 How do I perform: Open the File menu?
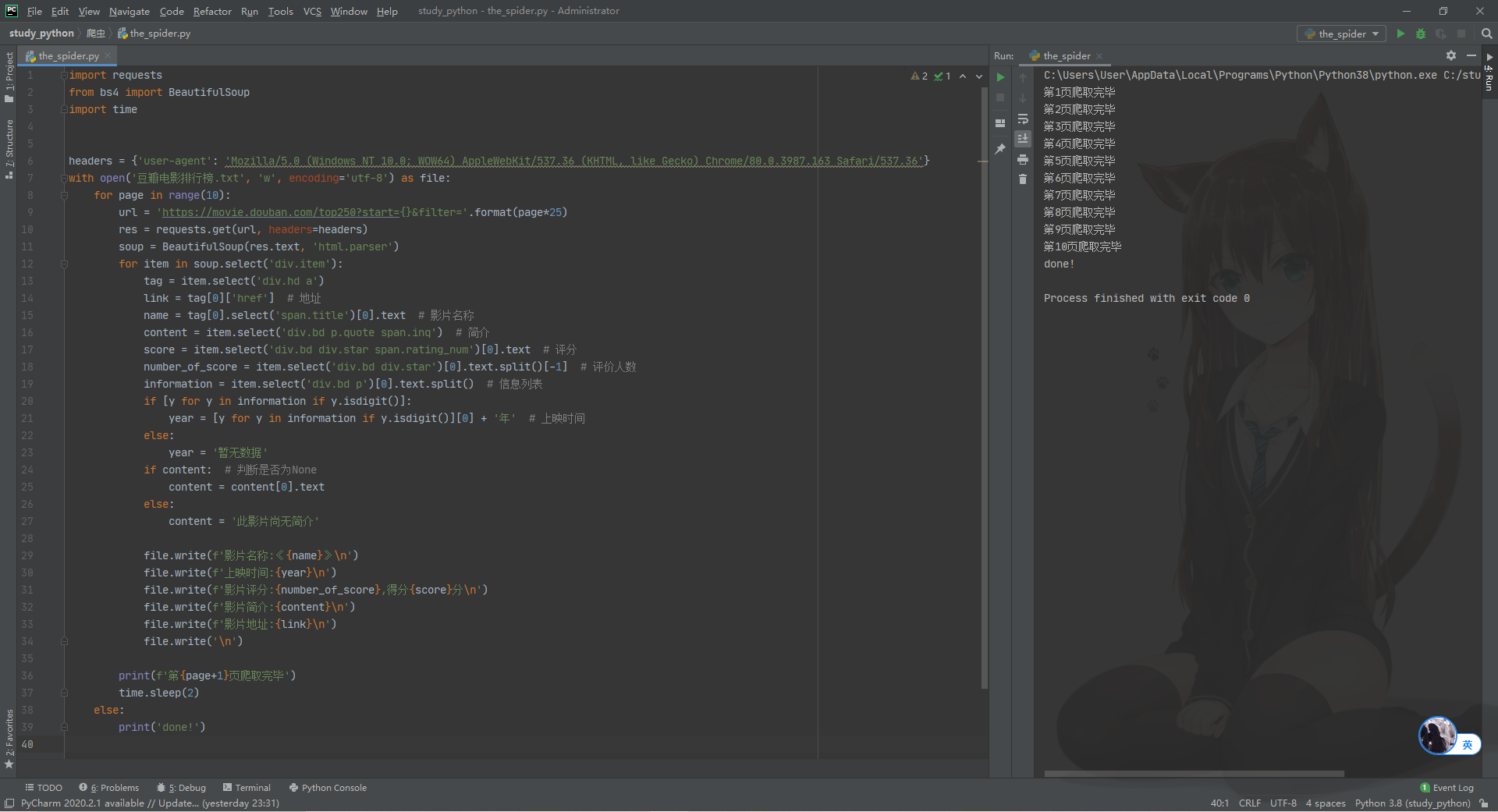point(34,11)
